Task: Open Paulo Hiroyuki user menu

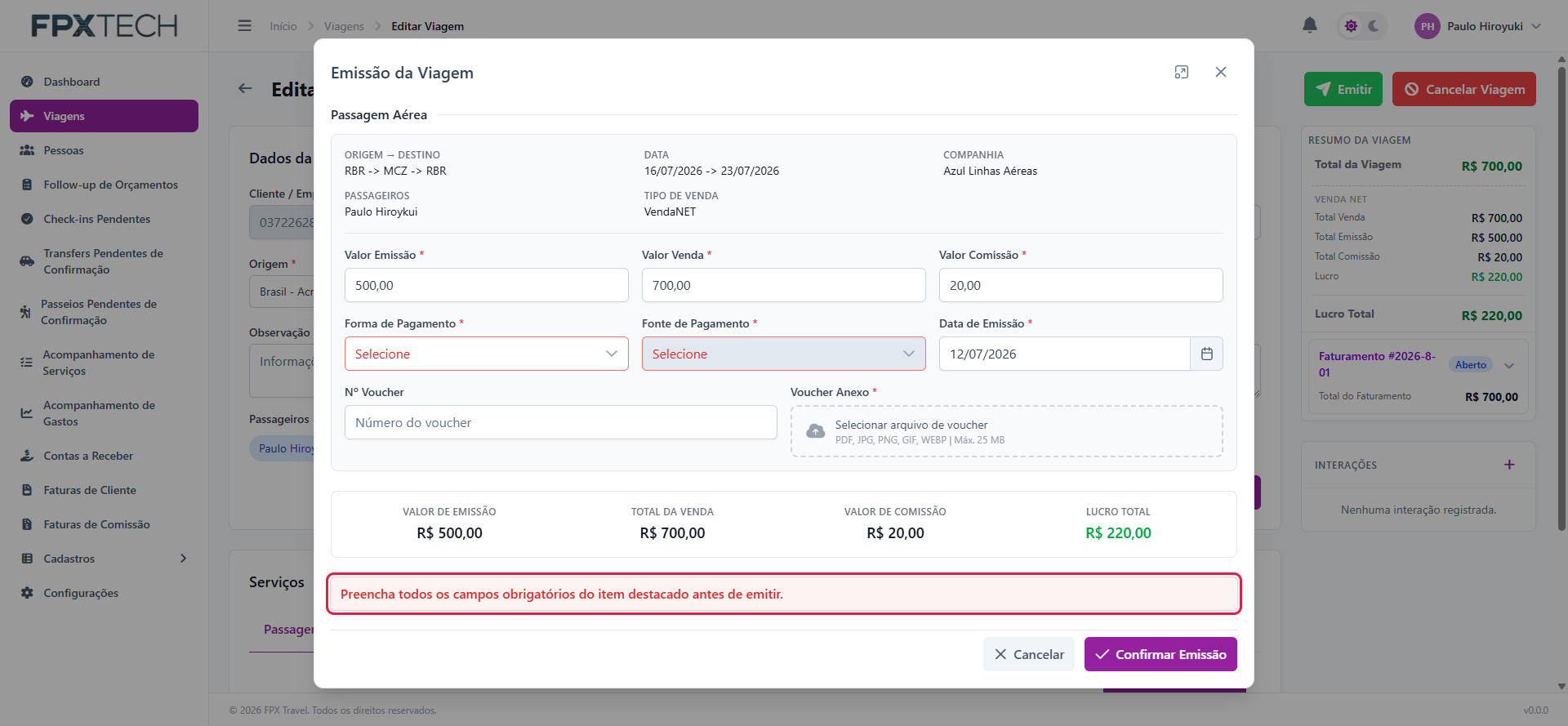Action: tap(1477, 26)
